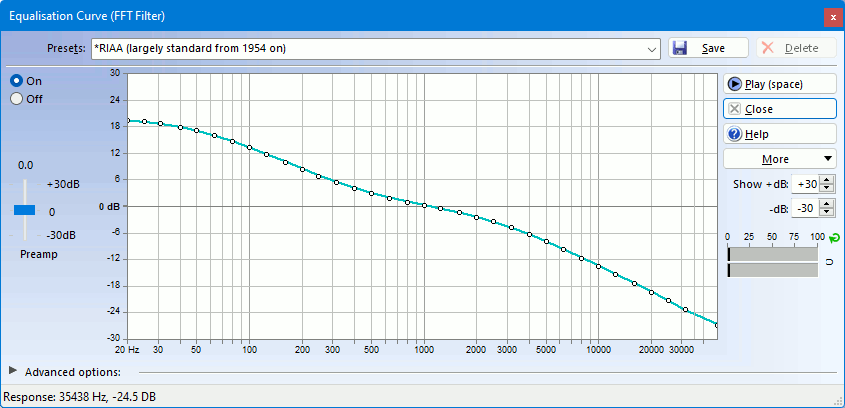The image size is (845, 408).
Task: Click the 0.0 preamp value readout
Action: pyautogui.click(x=25, y=165)
